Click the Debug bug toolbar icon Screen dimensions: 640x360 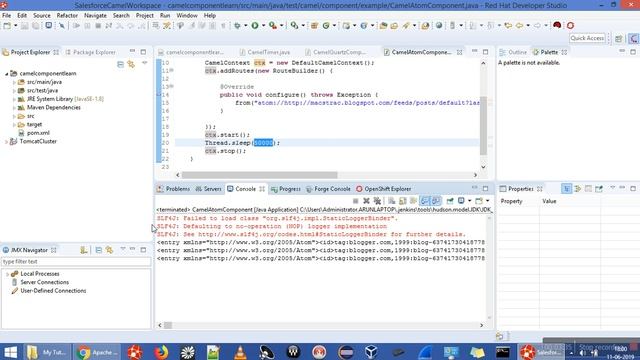click(x=237, y=26)
